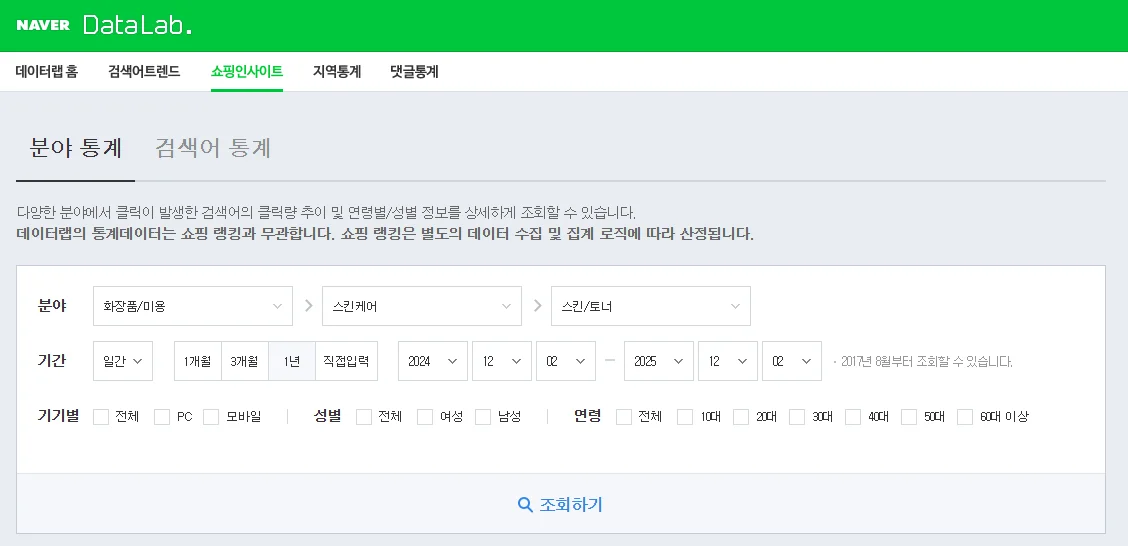Check the PC device checkbox
This screenshot has height=546, width=1128.
162,417
